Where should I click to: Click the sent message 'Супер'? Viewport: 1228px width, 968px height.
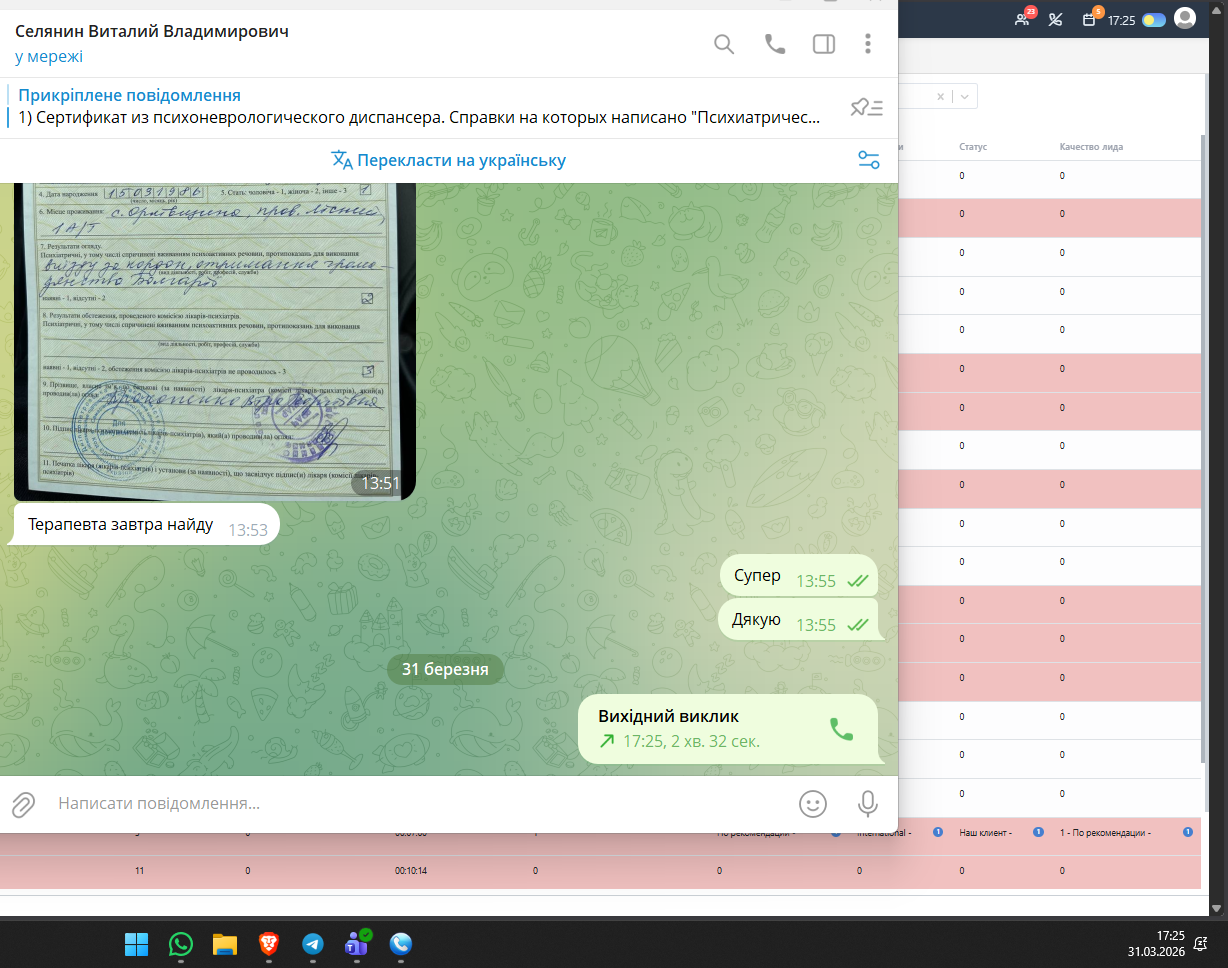click(x=800, y=577)
